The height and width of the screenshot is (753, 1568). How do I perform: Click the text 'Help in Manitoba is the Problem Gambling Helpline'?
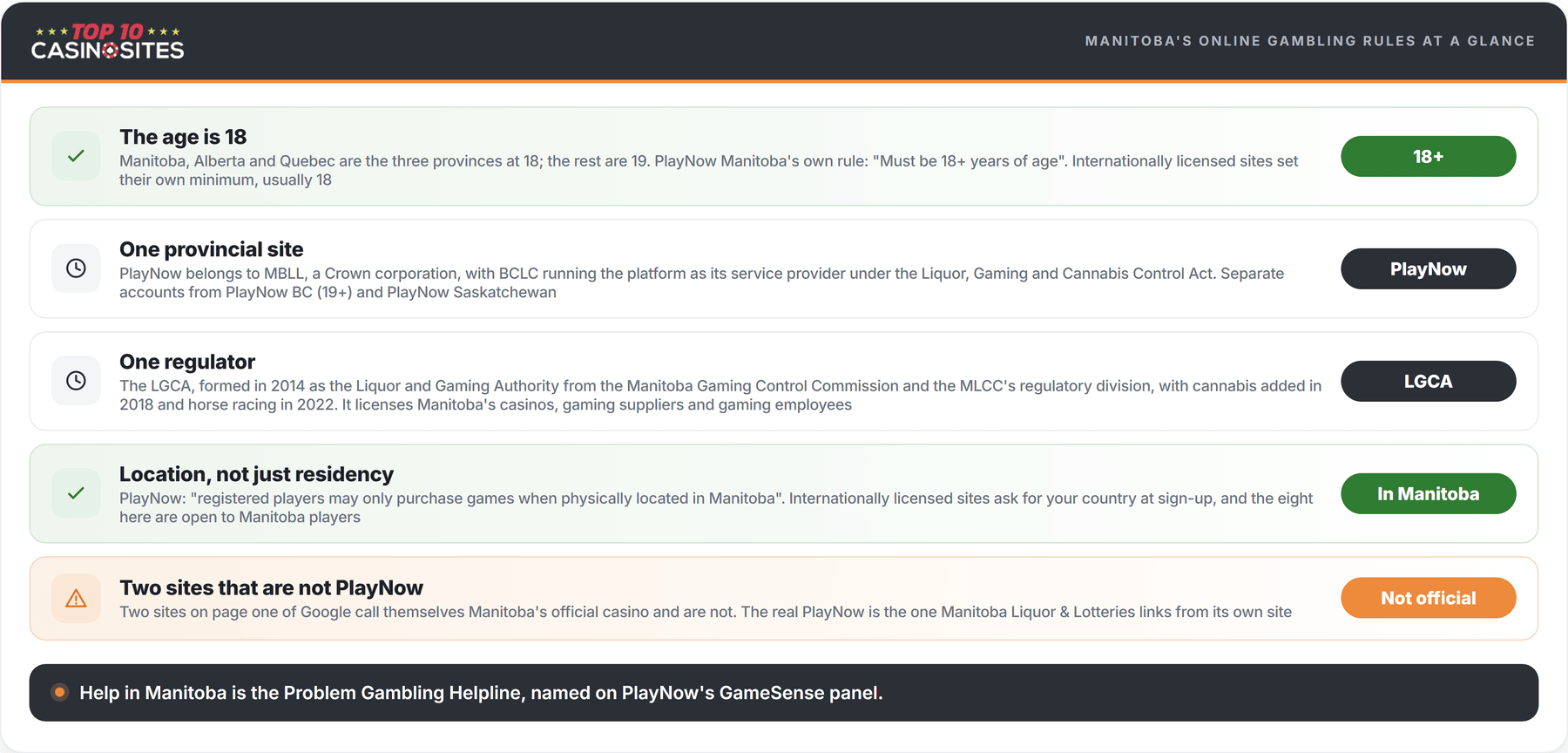[x=301, y=693]
